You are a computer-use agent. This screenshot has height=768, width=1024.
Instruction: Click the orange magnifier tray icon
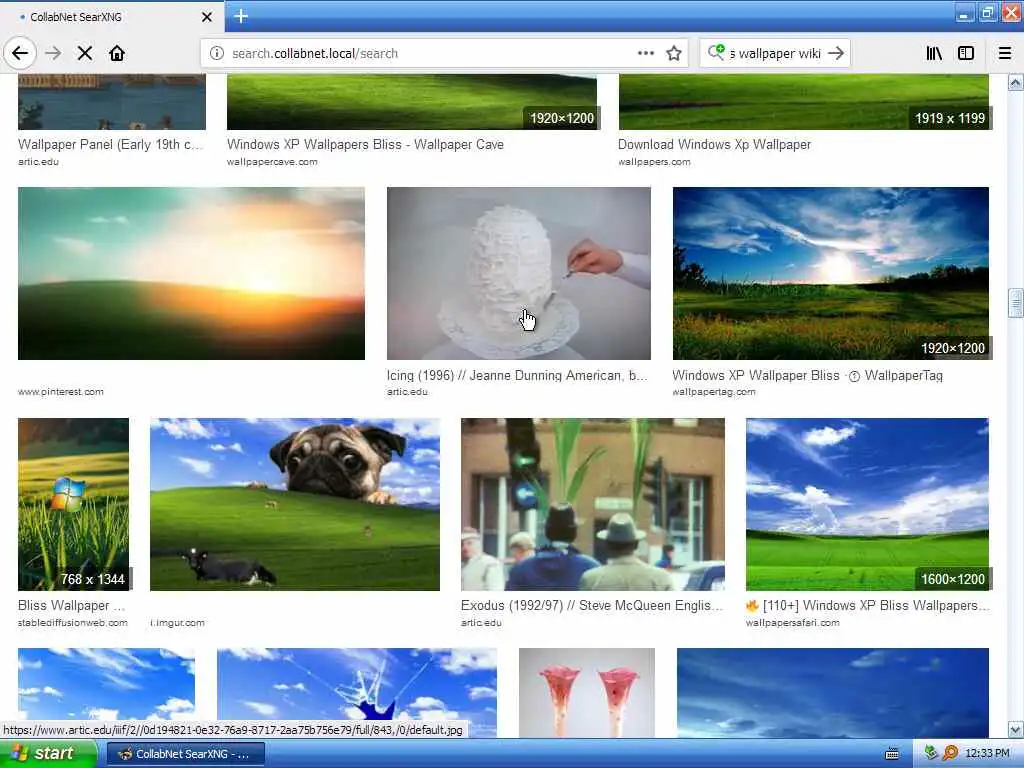point(950,753)
